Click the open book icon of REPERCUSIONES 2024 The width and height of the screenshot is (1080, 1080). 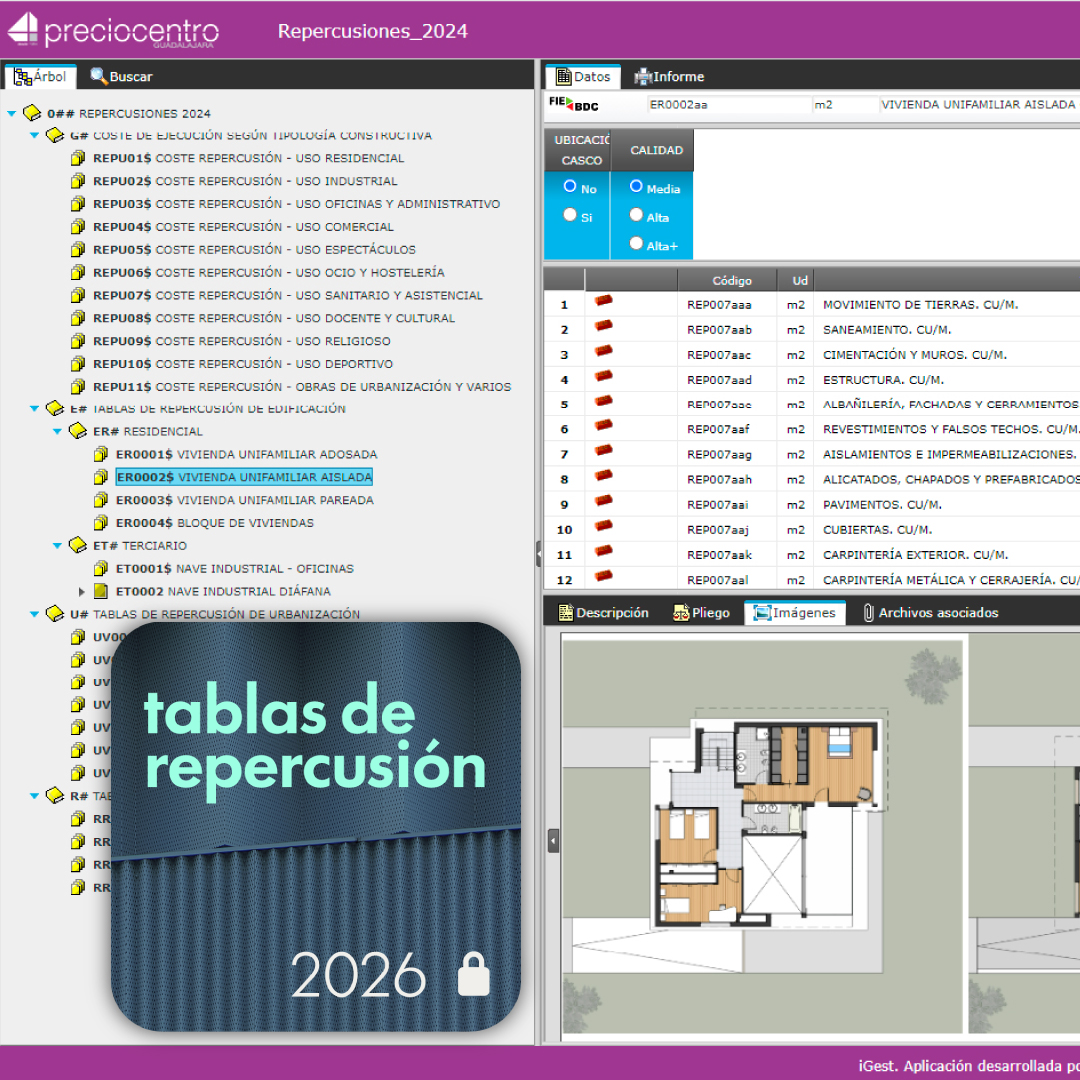point(32,112)
